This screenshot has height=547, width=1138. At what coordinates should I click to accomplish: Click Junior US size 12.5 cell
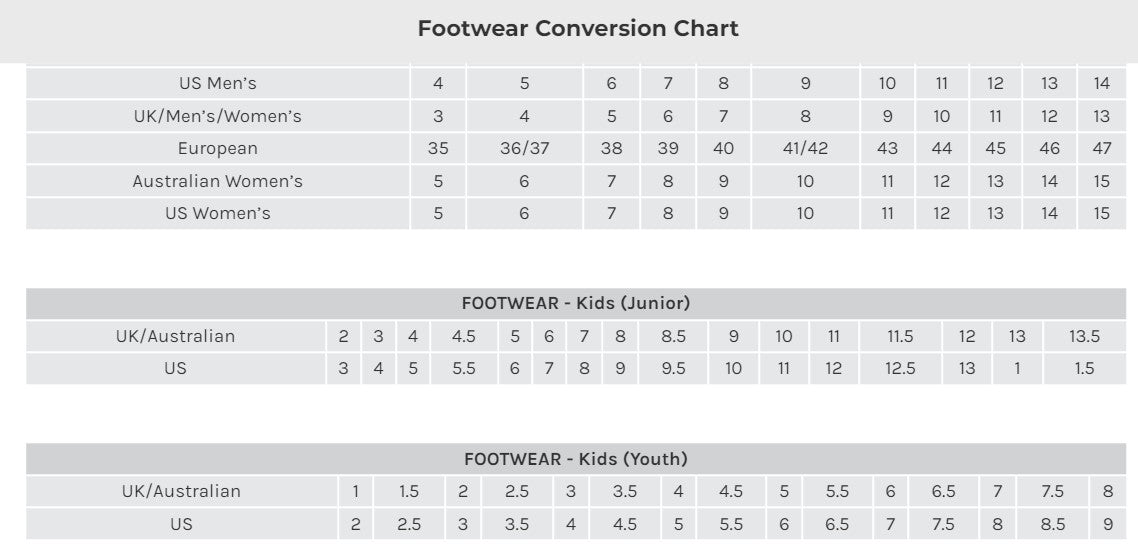901,368
